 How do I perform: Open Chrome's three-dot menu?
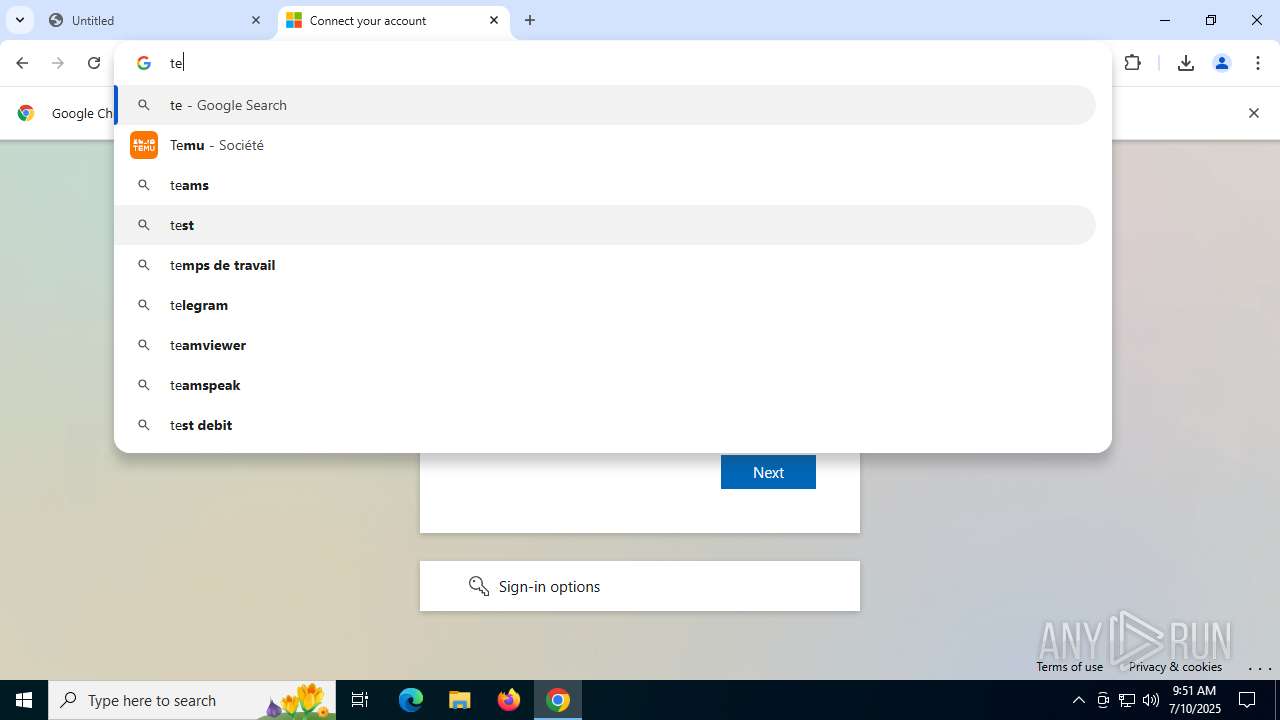pyautogui.click(x=1258, y=63)
